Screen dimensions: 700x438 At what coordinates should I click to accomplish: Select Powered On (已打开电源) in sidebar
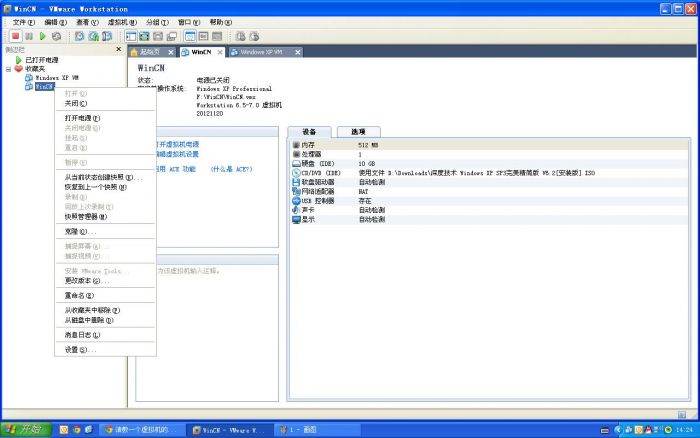point(42,60)
